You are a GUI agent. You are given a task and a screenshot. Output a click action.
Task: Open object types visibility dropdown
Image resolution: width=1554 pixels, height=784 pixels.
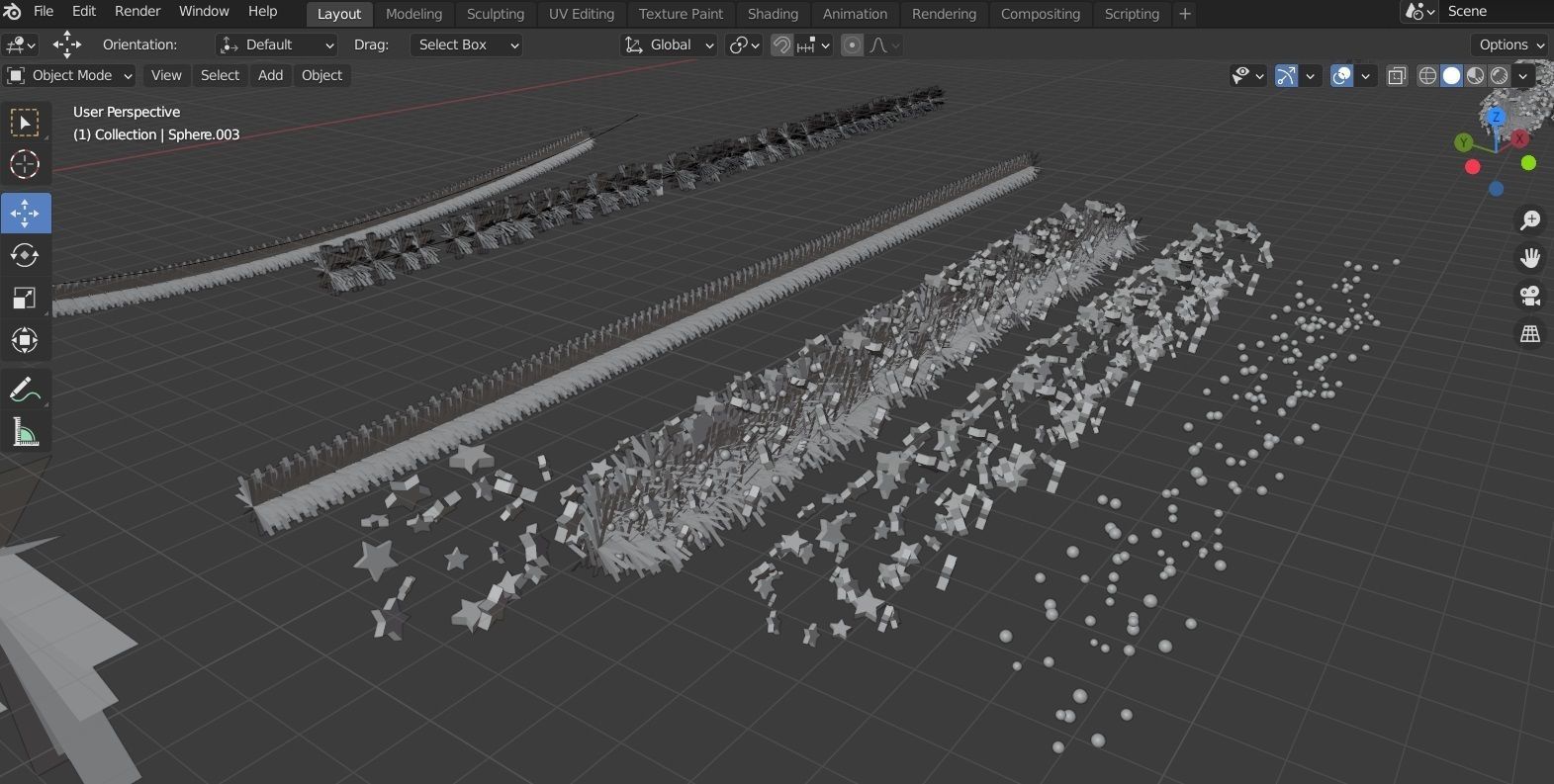click(1248, 75)
